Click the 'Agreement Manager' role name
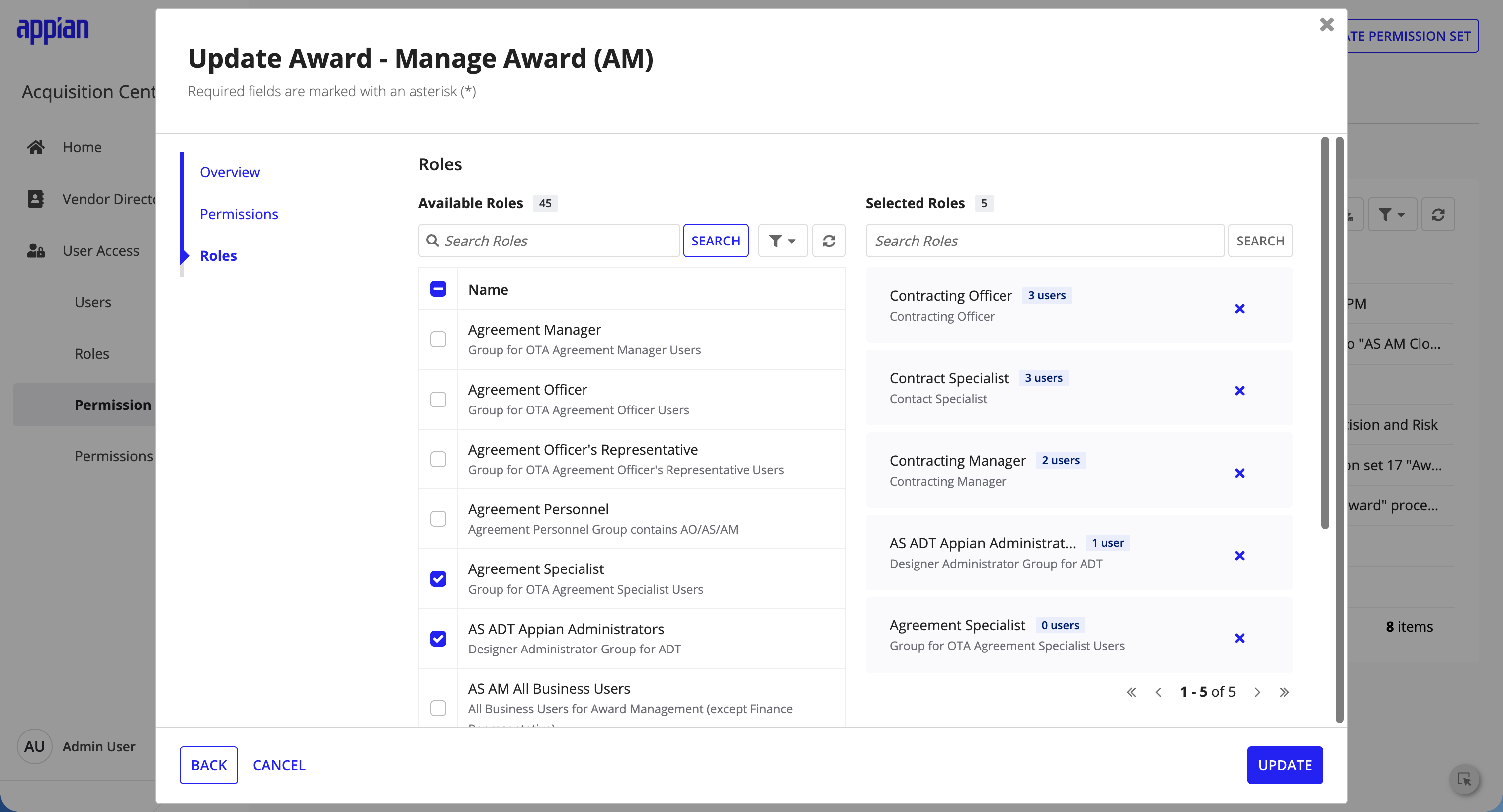This screenshot has width=1503, height=812. click(x=534, y=329)
